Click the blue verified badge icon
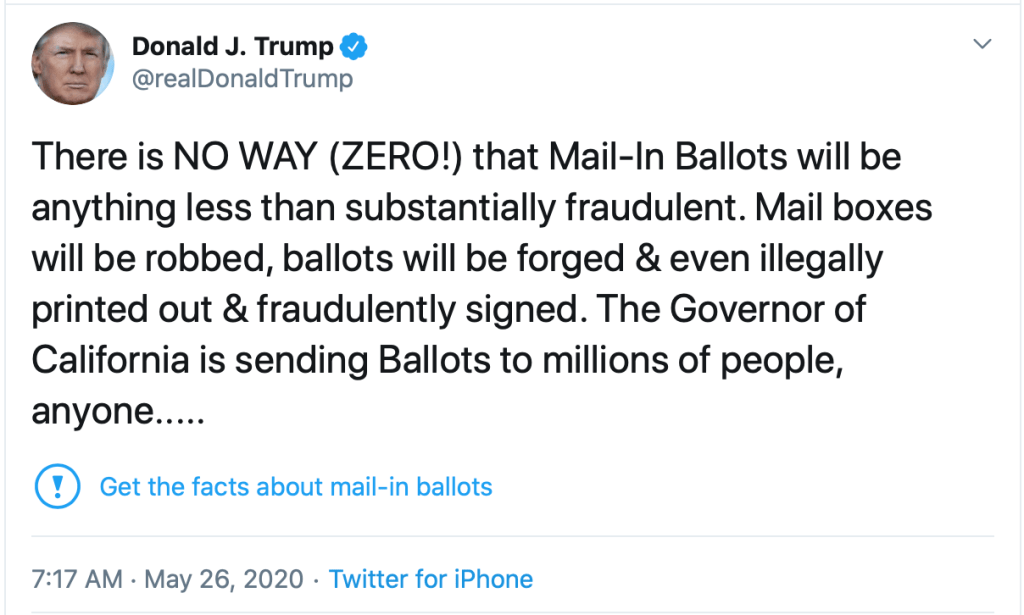 pos(354,46)
